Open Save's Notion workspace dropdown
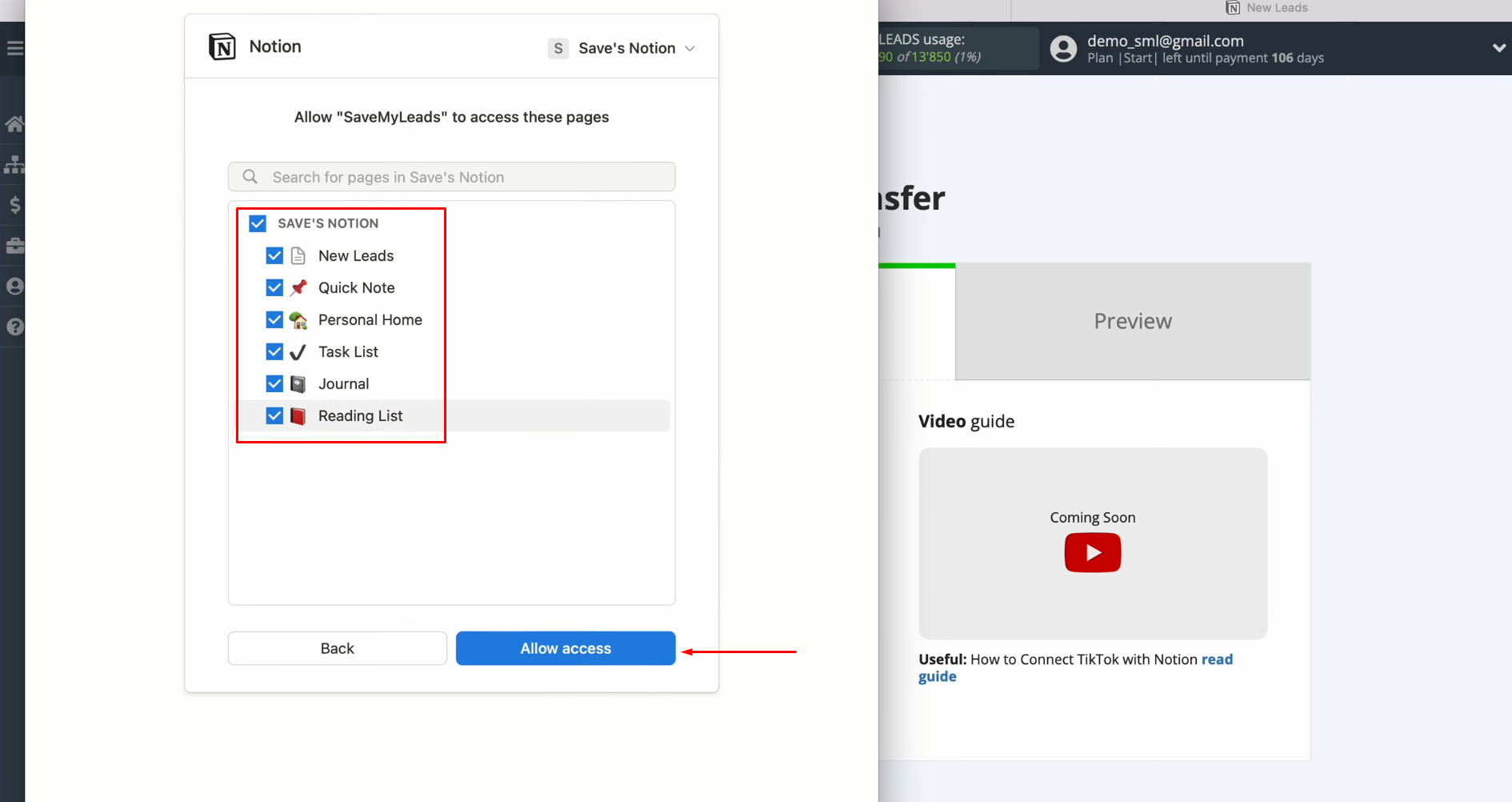The width and height of the screenshot is (1512, 802). [622, 48]
